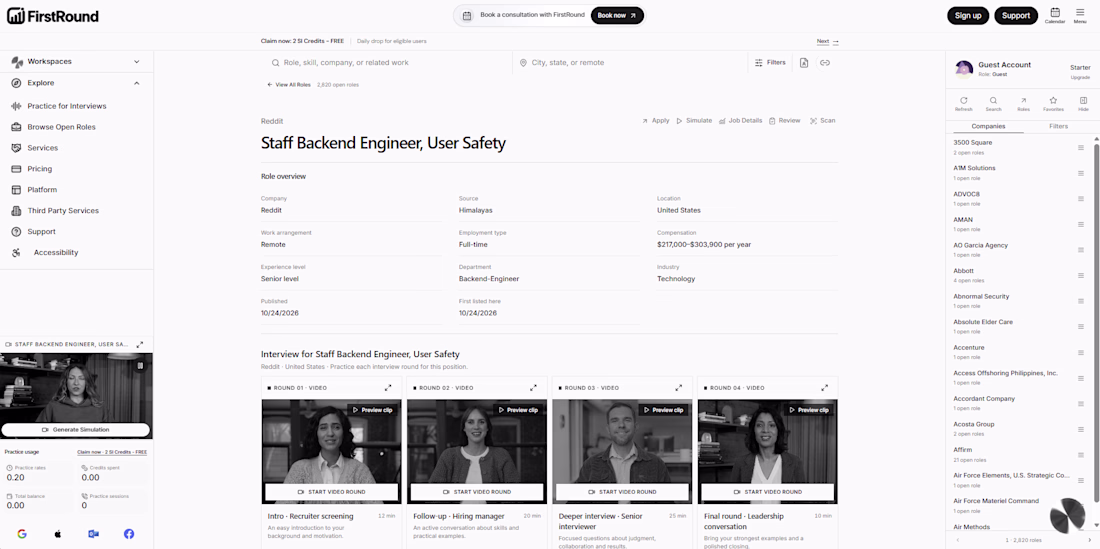Open menu for Accenture company row
The width and height of the screenshot is (1100, 549).
point(1080,352)
